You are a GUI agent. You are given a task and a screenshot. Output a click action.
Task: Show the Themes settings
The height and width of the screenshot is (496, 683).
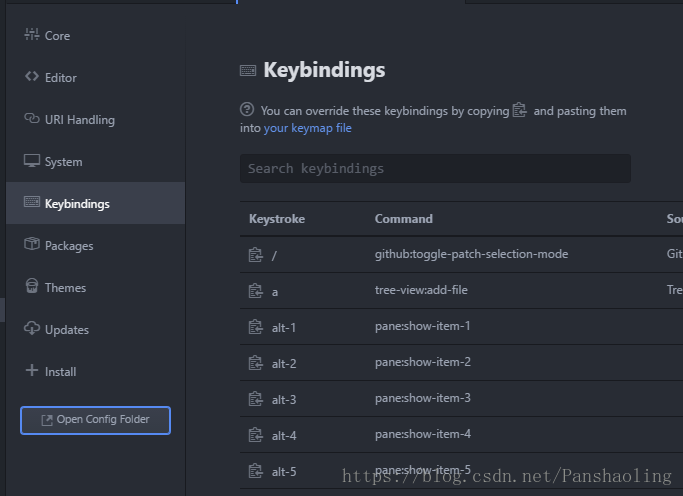[65, 288]
